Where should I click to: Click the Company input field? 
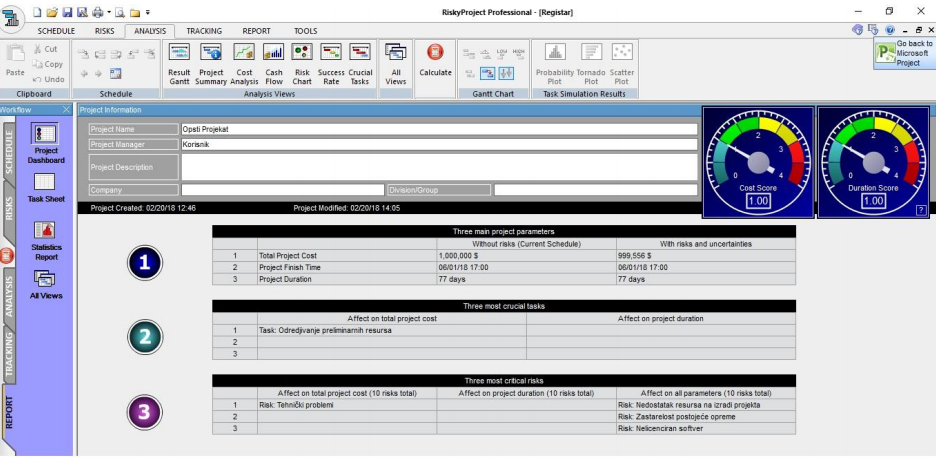282,190
